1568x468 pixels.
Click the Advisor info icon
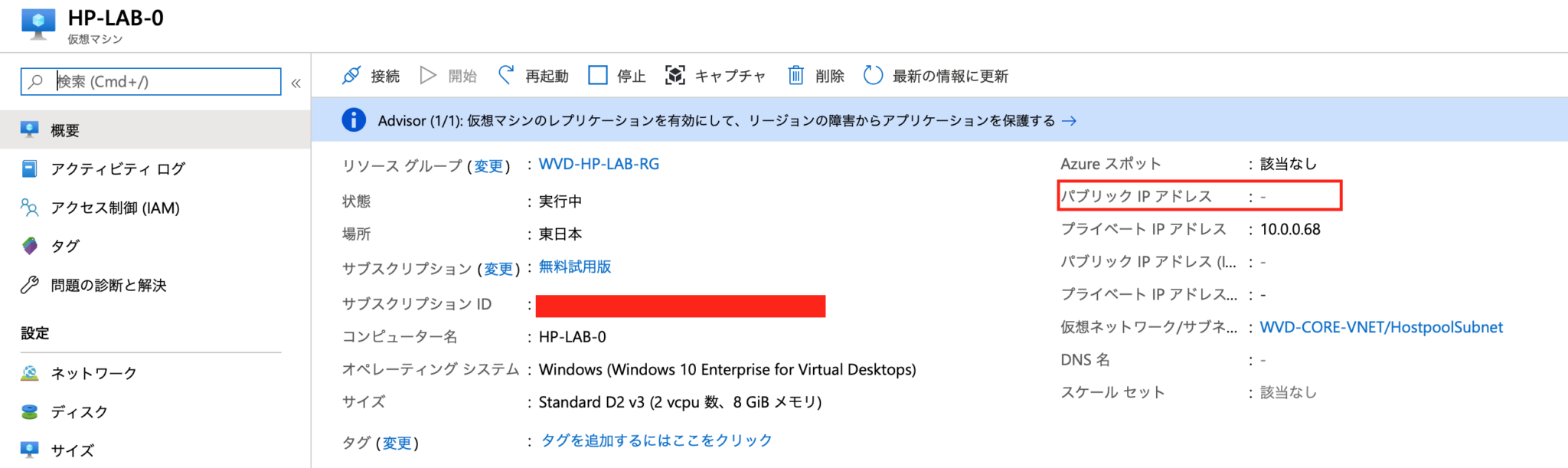click(x=353, y=120)
